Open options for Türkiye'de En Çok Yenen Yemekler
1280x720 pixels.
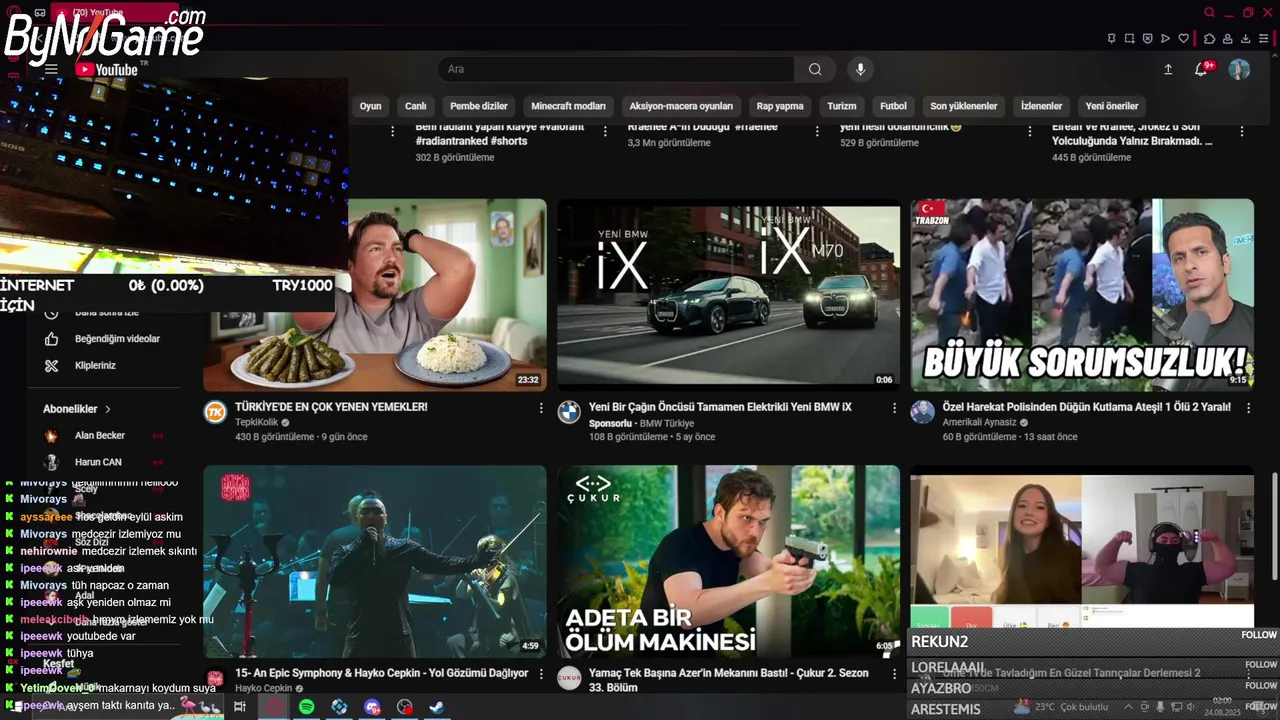[x=541, y=408]
